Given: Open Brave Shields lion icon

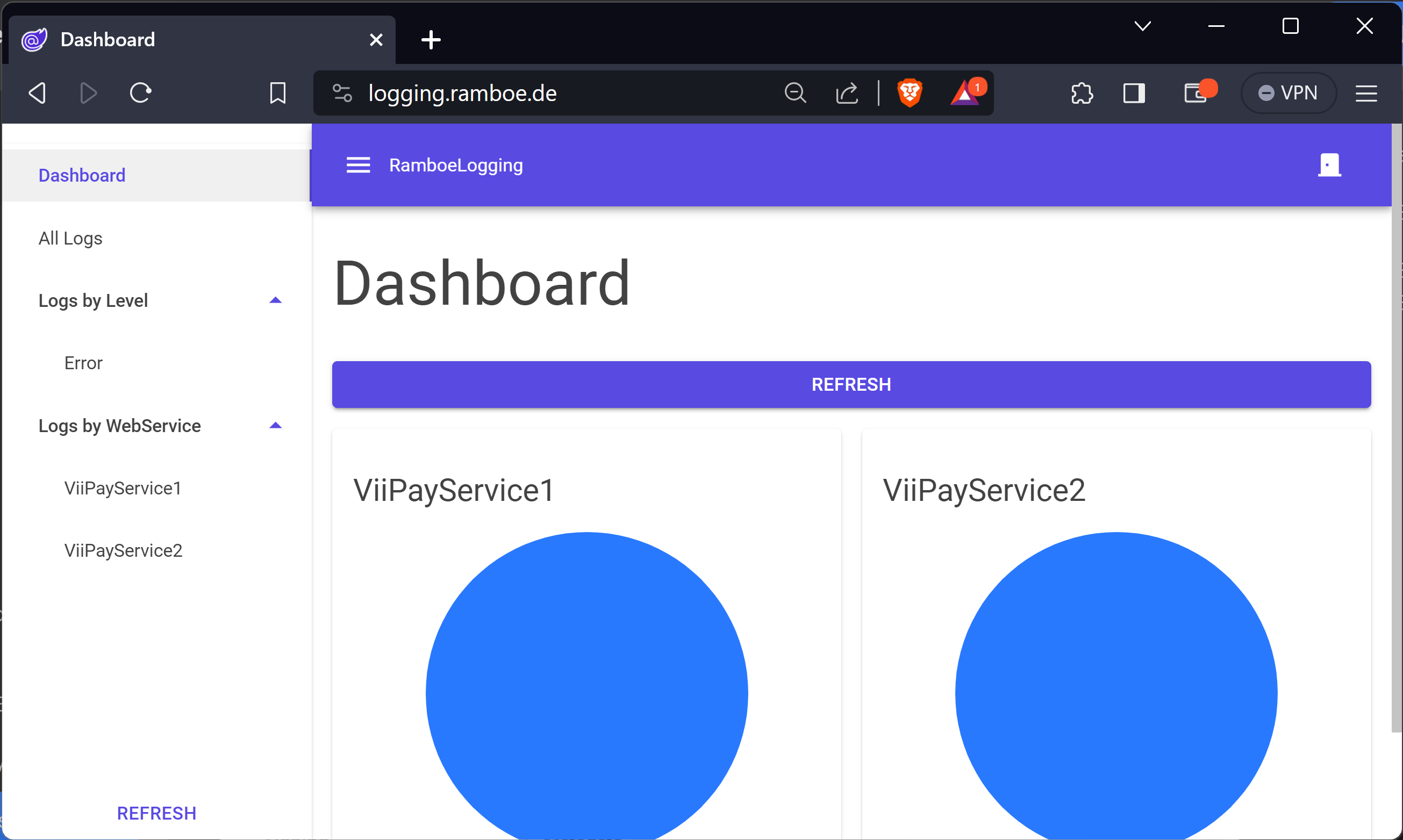Looking at the screenshot, I should point(910,93).
